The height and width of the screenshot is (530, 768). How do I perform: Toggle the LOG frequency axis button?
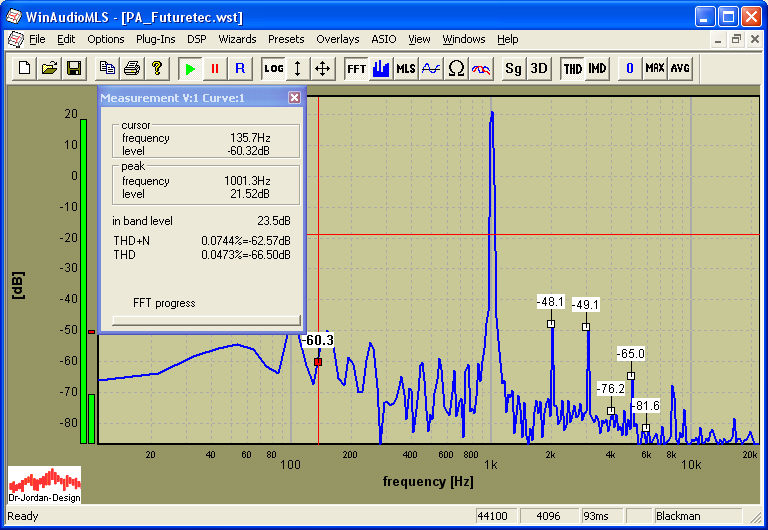pos(273,68)
